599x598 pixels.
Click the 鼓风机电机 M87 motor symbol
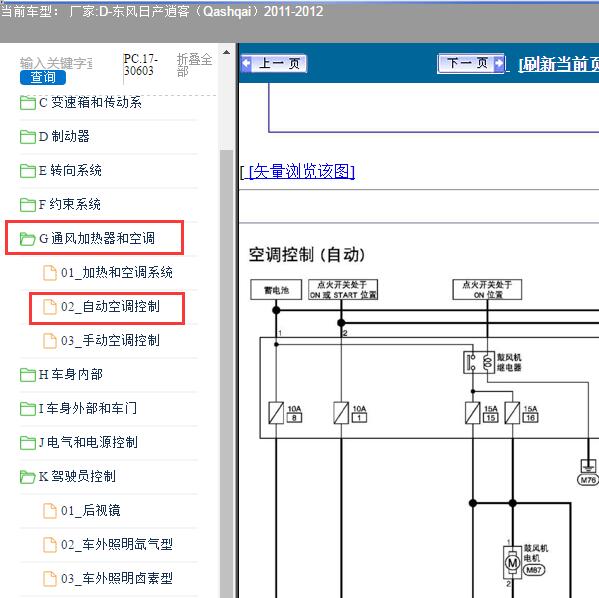[512, 563]
